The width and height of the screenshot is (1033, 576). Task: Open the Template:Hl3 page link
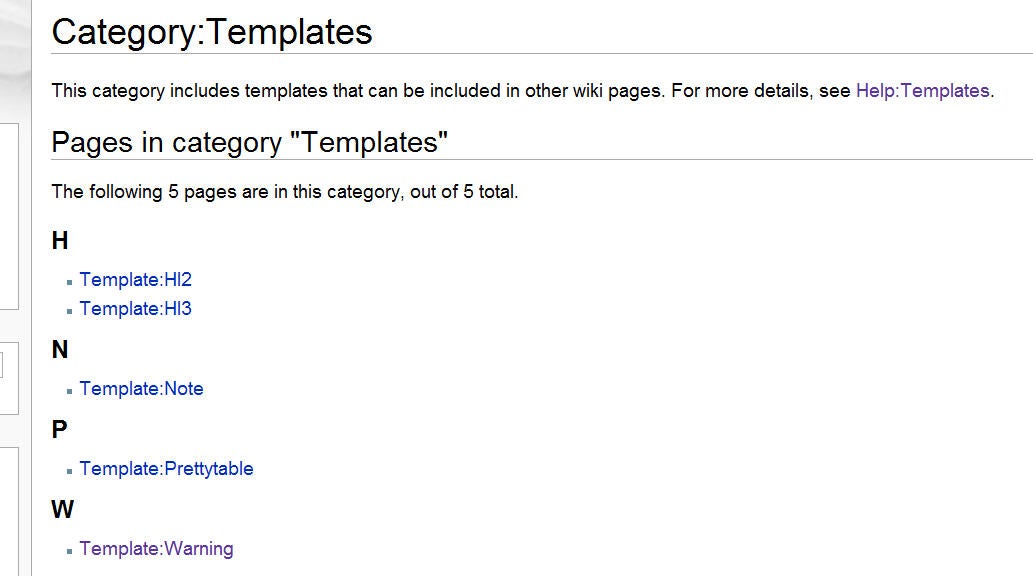[136, 308]
